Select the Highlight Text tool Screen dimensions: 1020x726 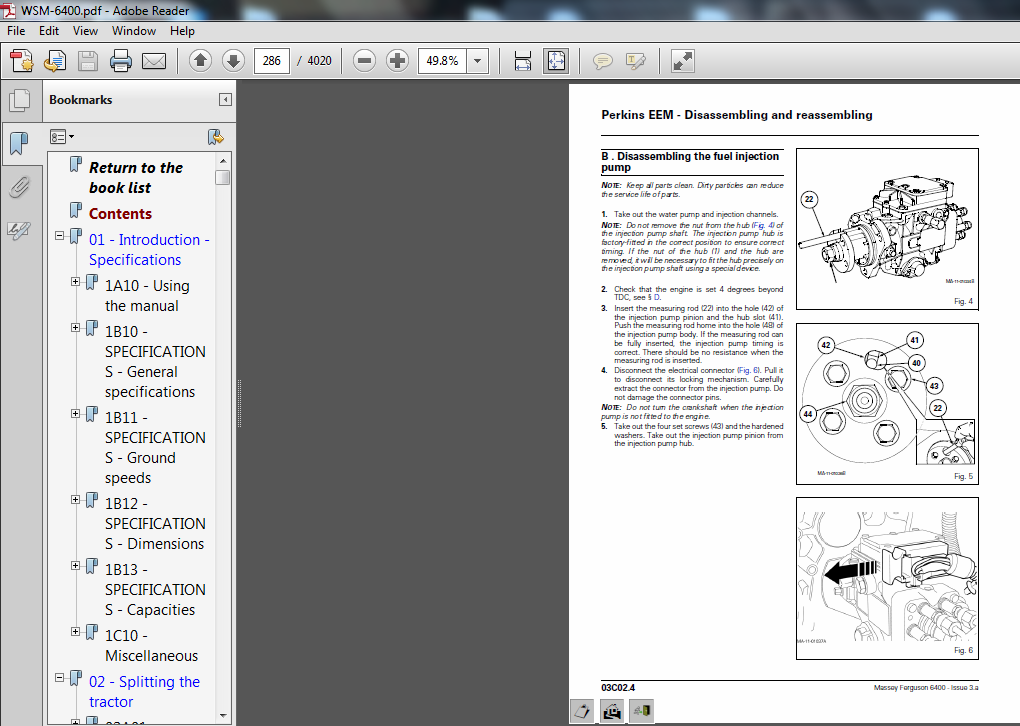(636, 61)
